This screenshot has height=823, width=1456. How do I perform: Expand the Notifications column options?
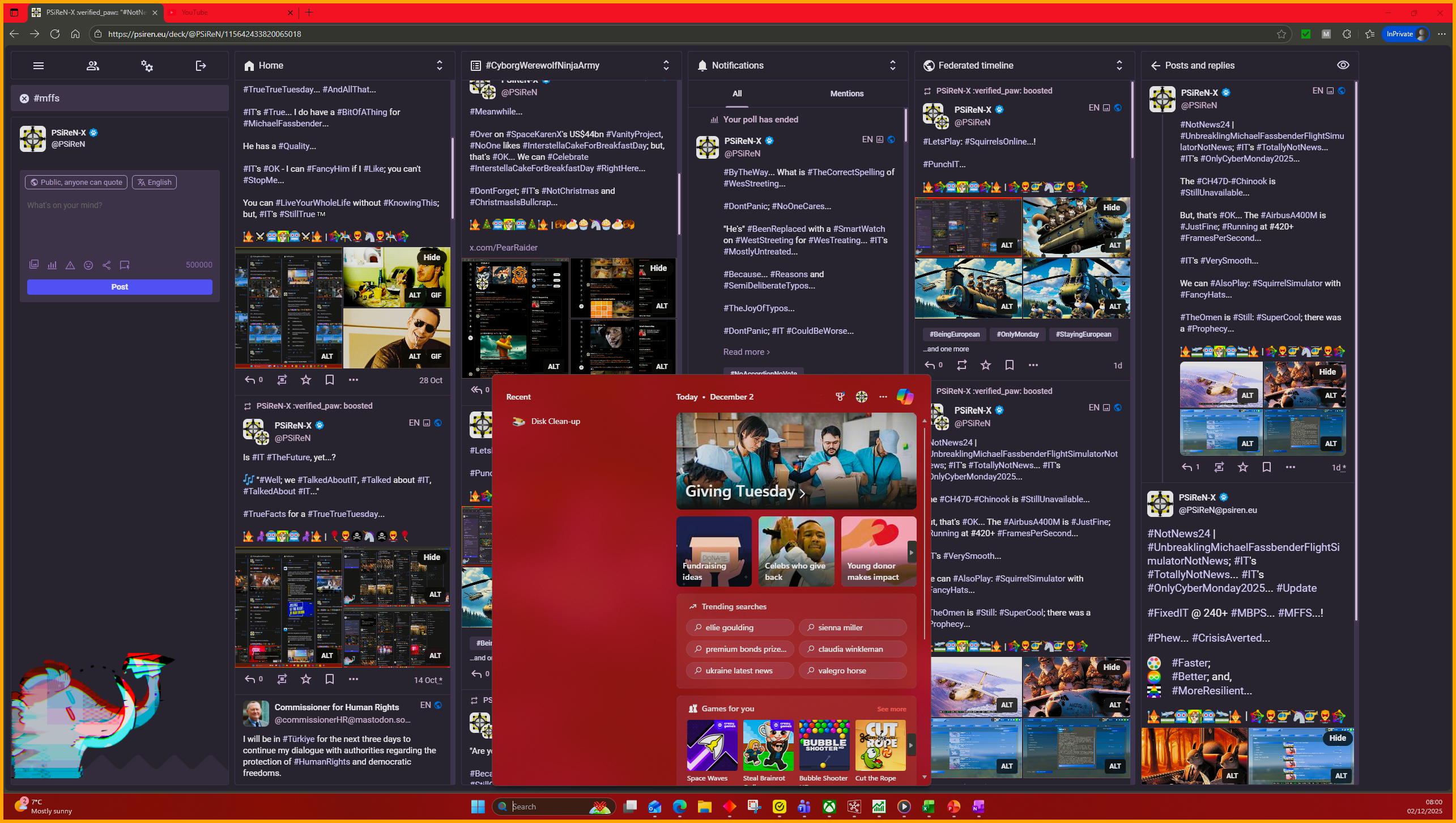tap(893, 65)
